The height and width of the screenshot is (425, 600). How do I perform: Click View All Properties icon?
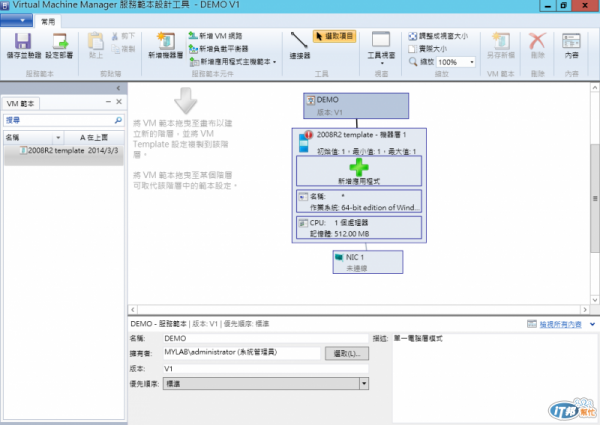[x=532, y=324]
